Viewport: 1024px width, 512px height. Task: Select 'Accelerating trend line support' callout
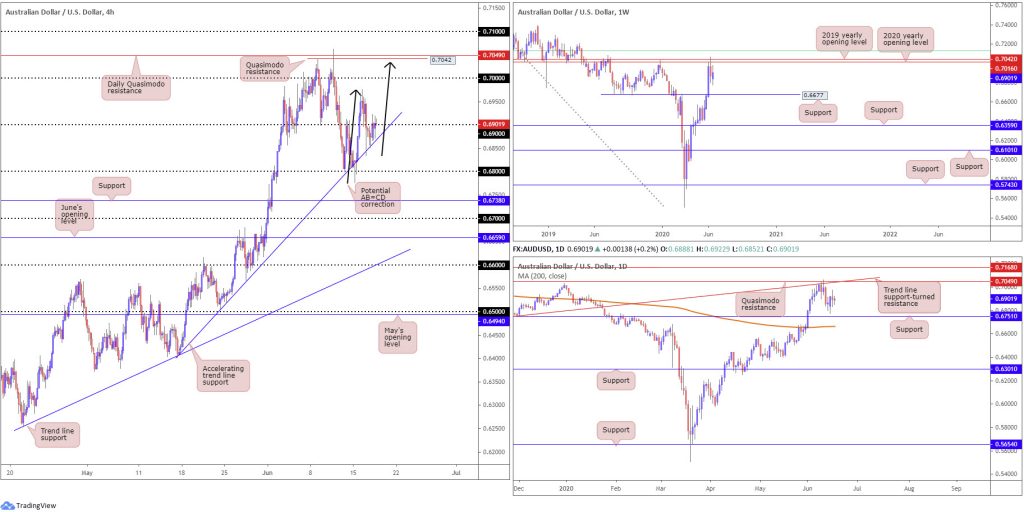[223, 376]
